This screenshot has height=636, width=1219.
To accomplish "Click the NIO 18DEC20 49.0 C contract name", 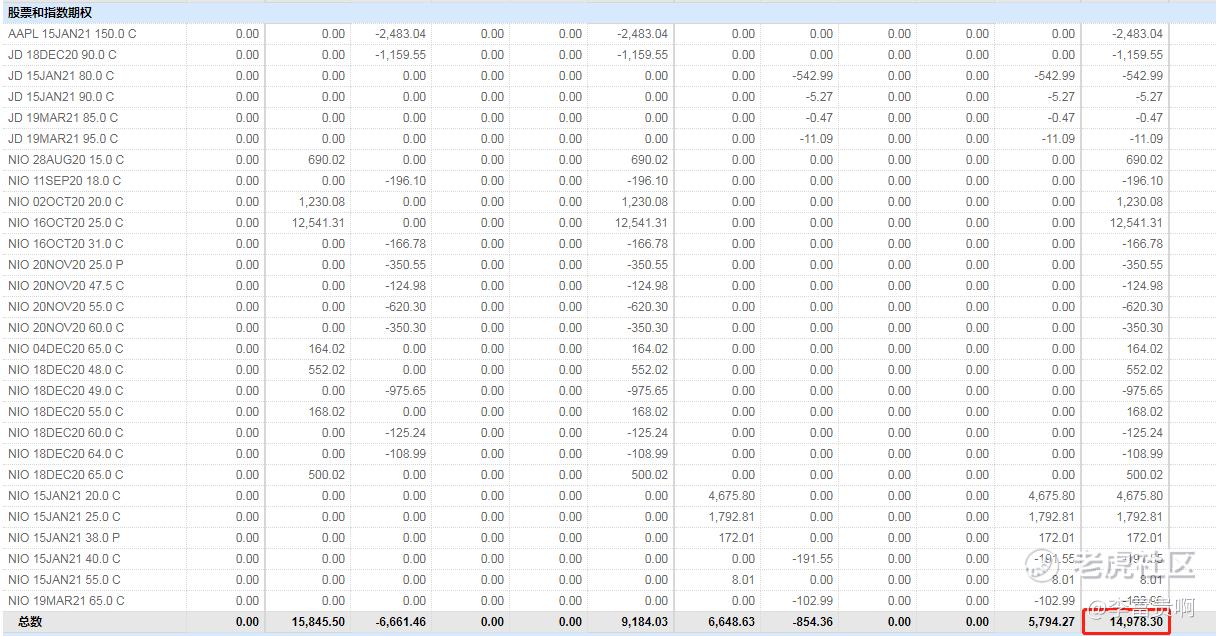I will [x=66, y=391].
